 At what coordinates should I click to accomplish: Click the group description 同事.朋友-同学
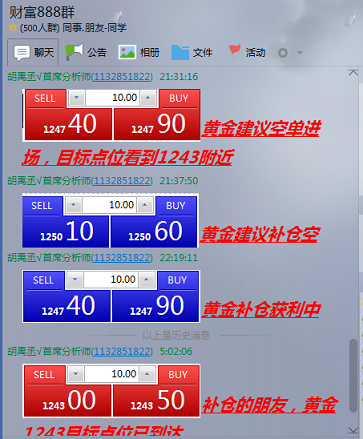click(94, 27)
